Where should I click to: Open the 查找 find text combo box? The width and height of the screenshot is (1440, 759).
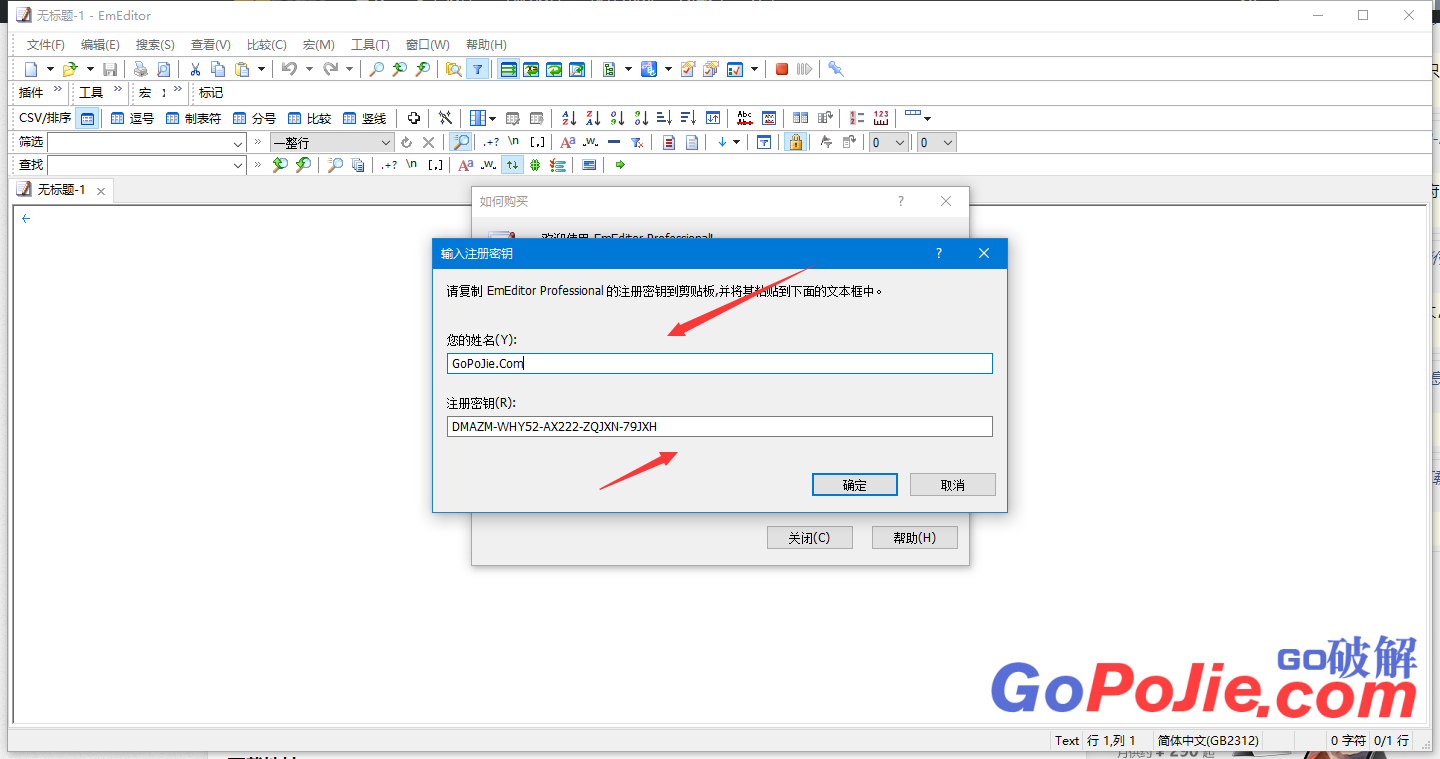(146, 165)
